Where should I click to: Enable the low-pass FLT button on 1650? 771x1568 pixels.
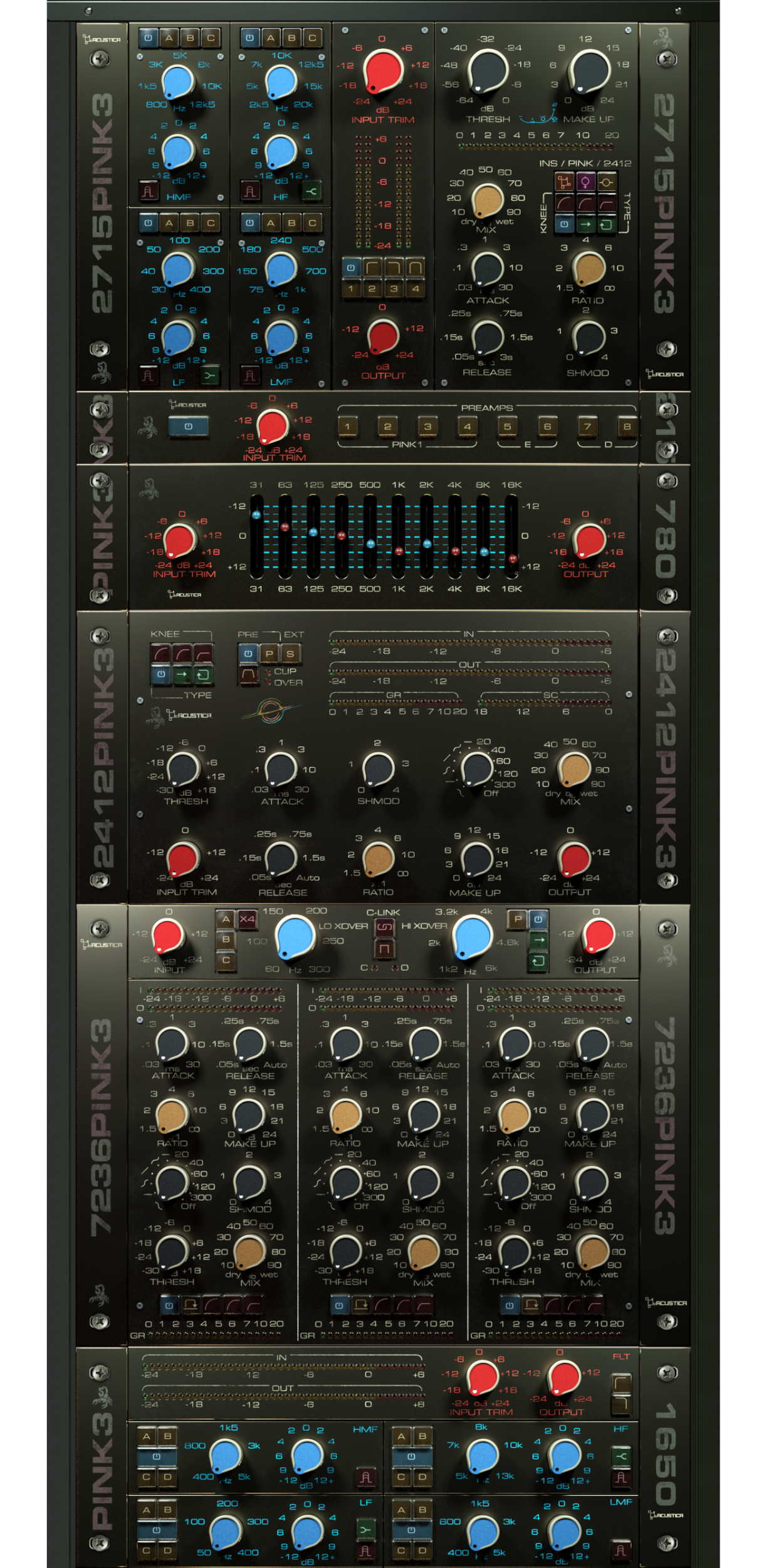621,1403
